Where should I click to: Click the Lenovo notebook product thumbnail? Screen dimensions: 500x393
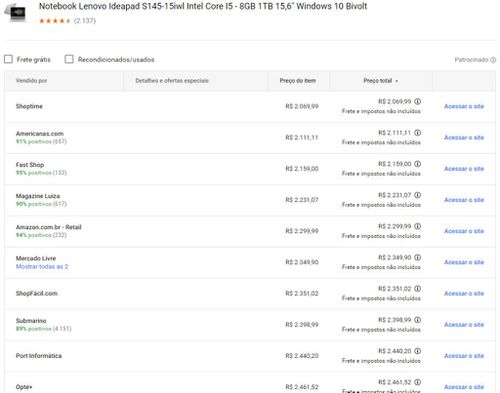point(15,13)
